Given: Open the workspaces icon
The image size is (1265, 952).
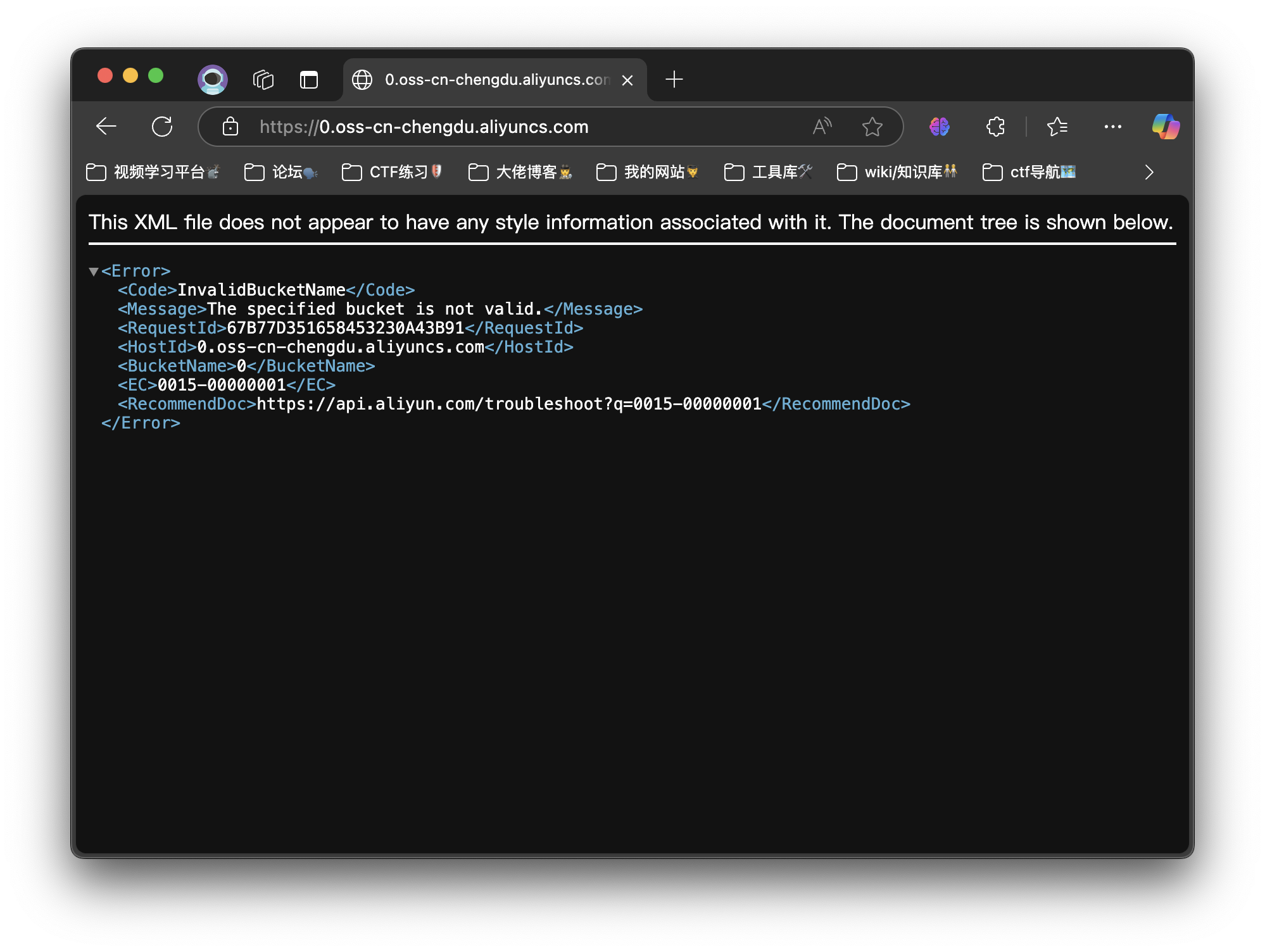Looking at the screenshot, I should tap(263, 80).
